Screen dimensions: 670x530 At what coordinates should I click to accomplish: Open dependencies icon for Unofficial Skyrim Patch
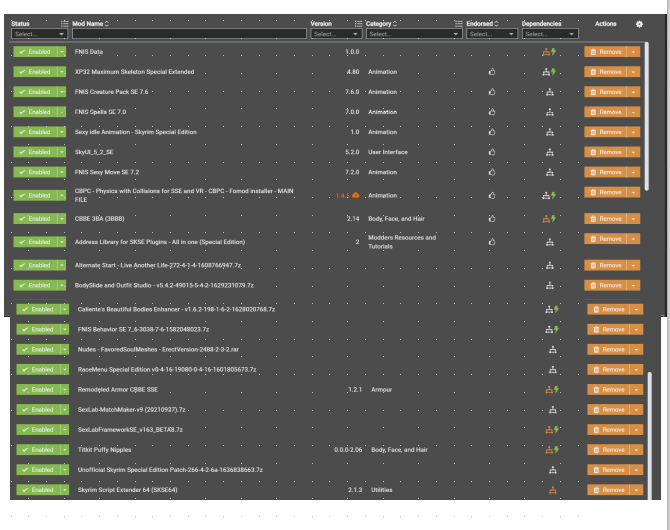click(552, 470)
